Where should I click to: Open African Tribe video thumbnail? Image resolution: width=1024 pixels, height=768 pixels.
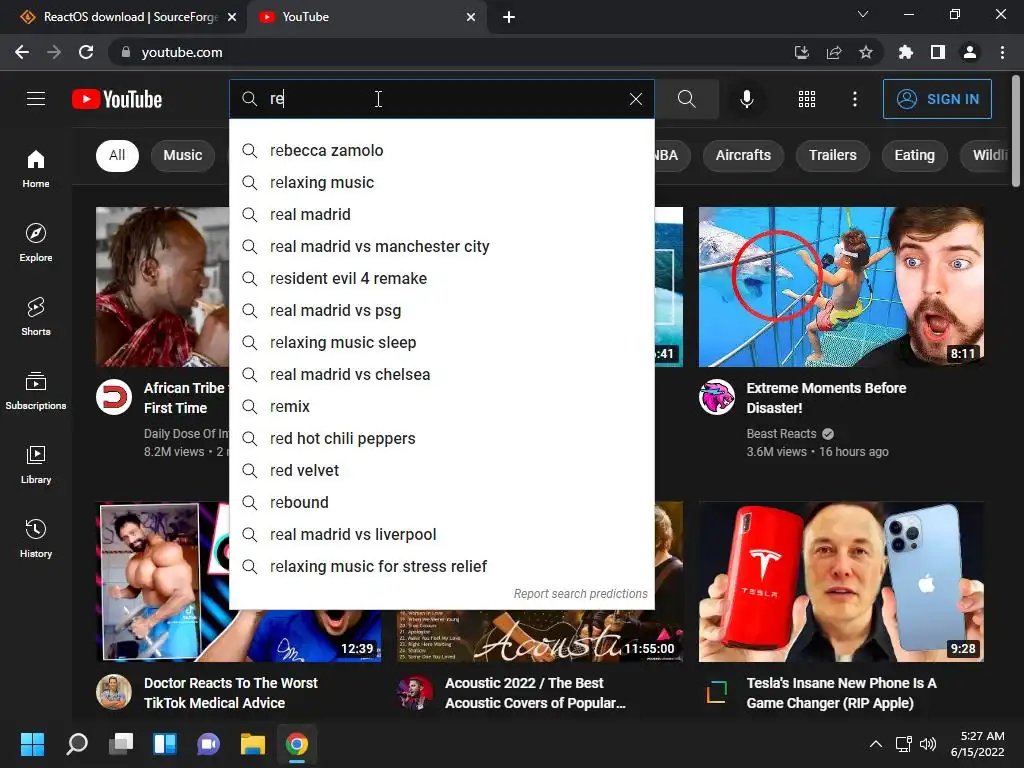point(163,287)
